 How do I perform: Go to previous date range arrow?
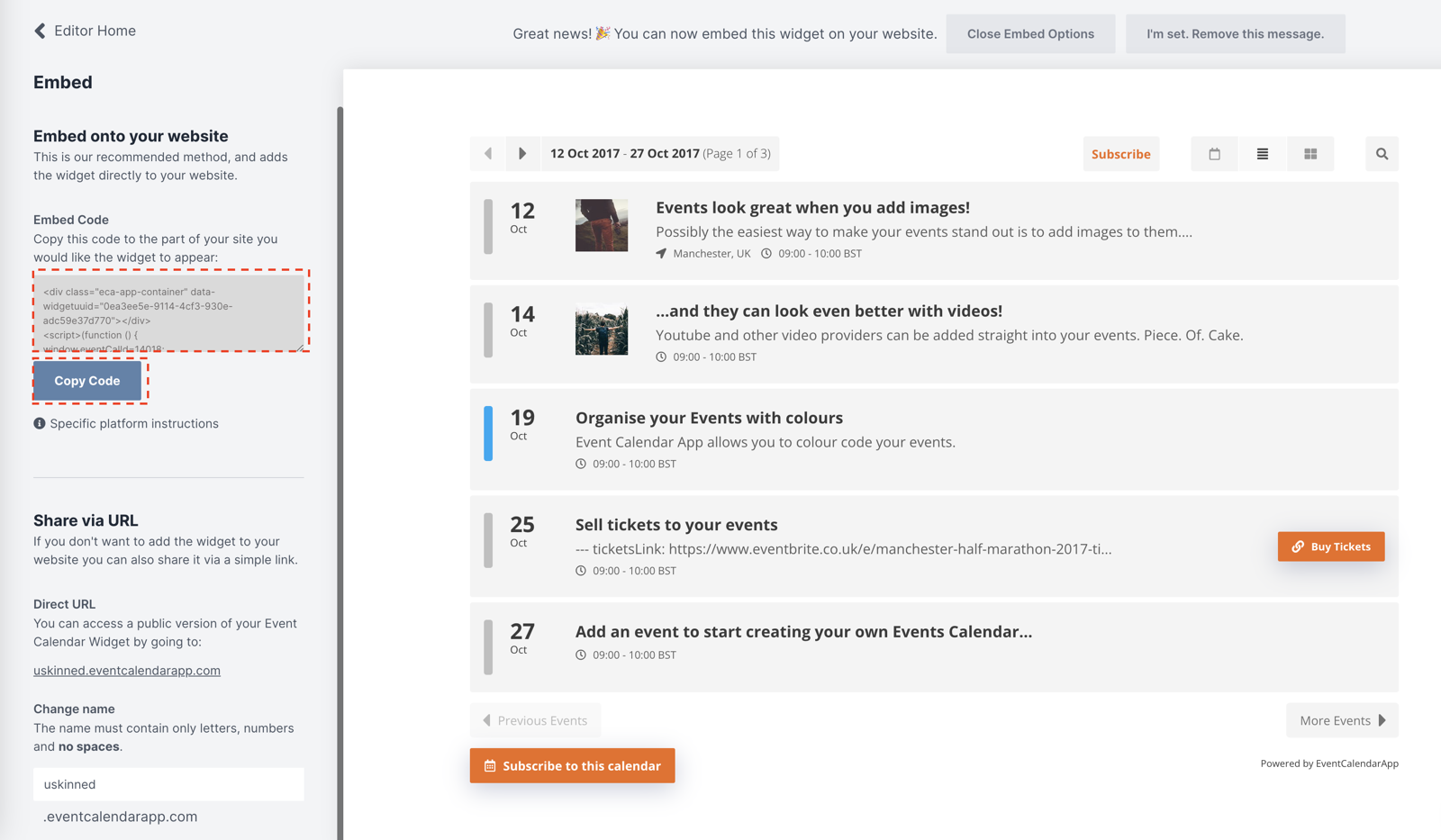click(x=488, y=154)
